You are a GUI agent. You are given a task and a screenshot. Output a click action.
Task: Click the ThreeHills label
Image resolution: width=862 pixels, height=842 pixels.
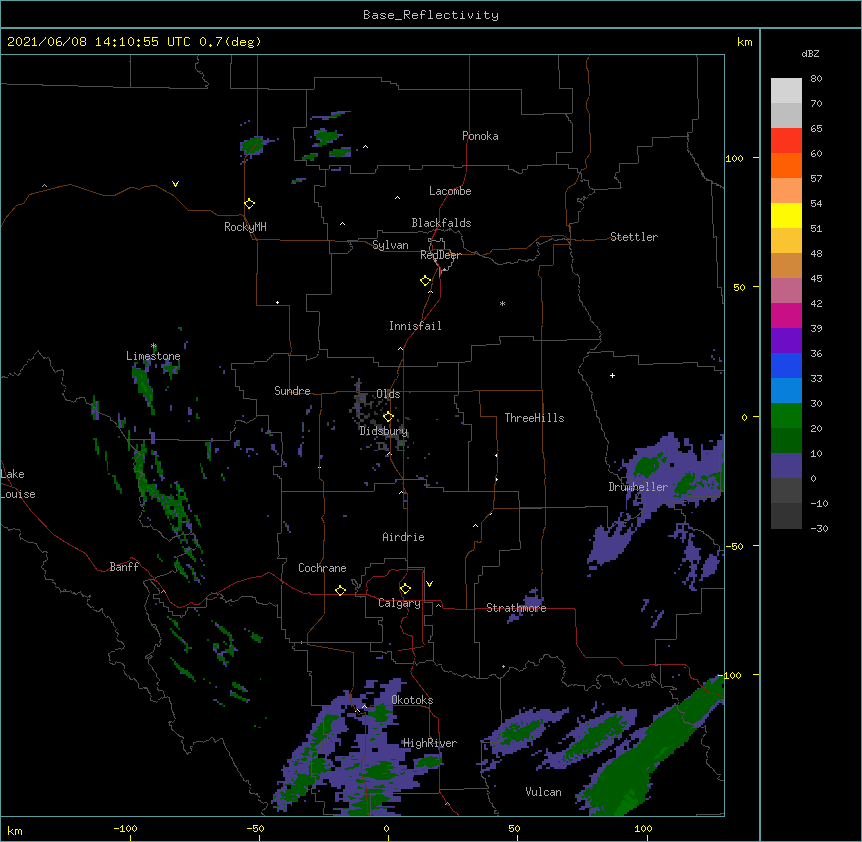pos(534,418)
